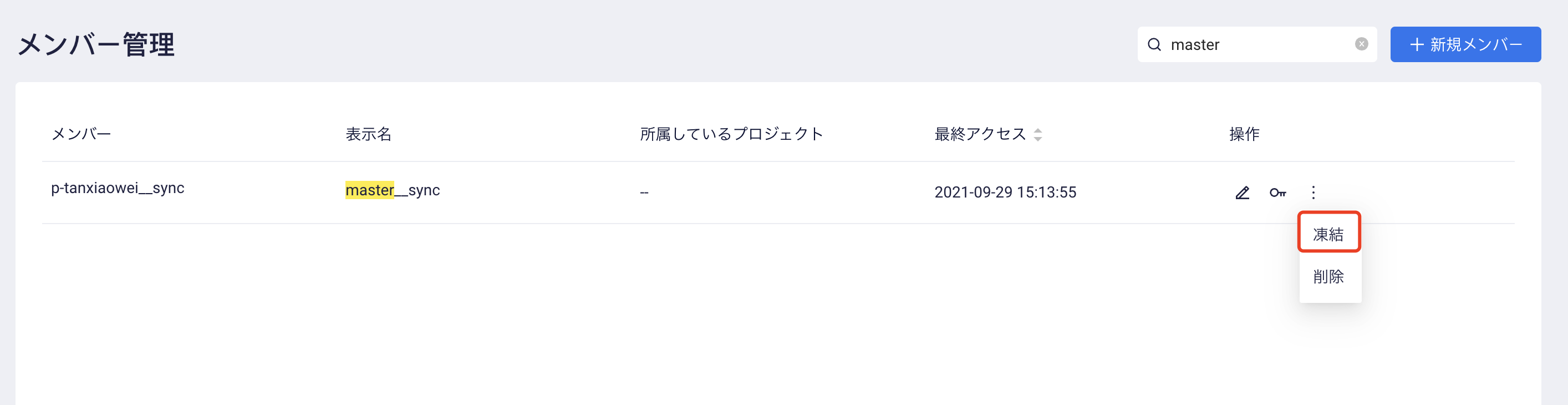Open the three-dot more actions menu

[1313, 193]
